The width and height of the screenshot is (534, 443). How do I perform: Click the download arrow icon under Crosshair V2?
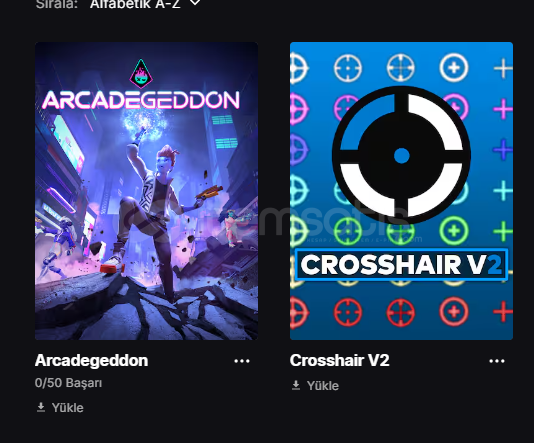click(296, 385)
